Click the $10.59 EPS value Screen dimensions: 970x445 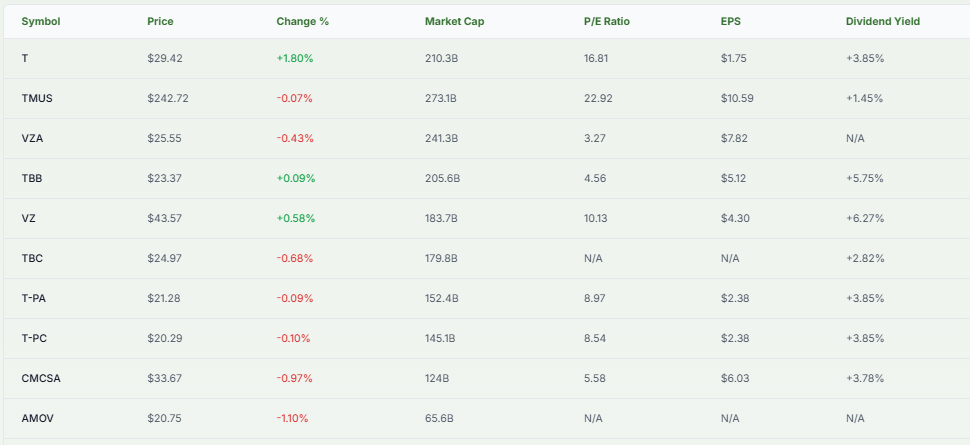click(x=737, y=98)
